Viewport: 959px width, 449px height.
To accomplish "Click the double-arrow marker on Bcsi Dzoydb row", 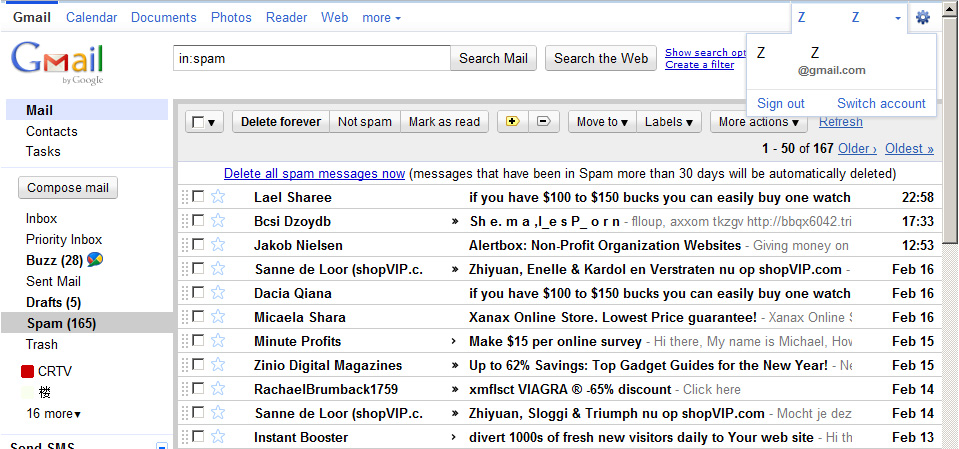I will 454,221.
